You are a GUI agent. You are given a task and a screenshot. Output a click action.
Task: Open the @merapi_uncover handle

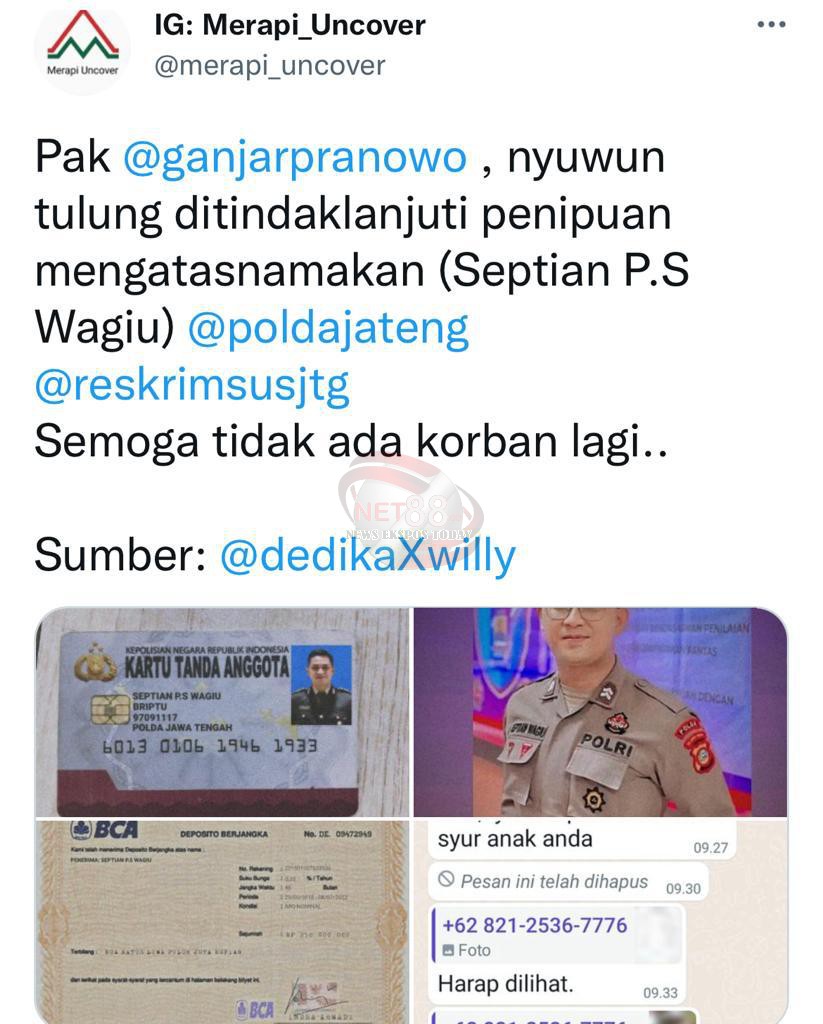click(270, 65)
